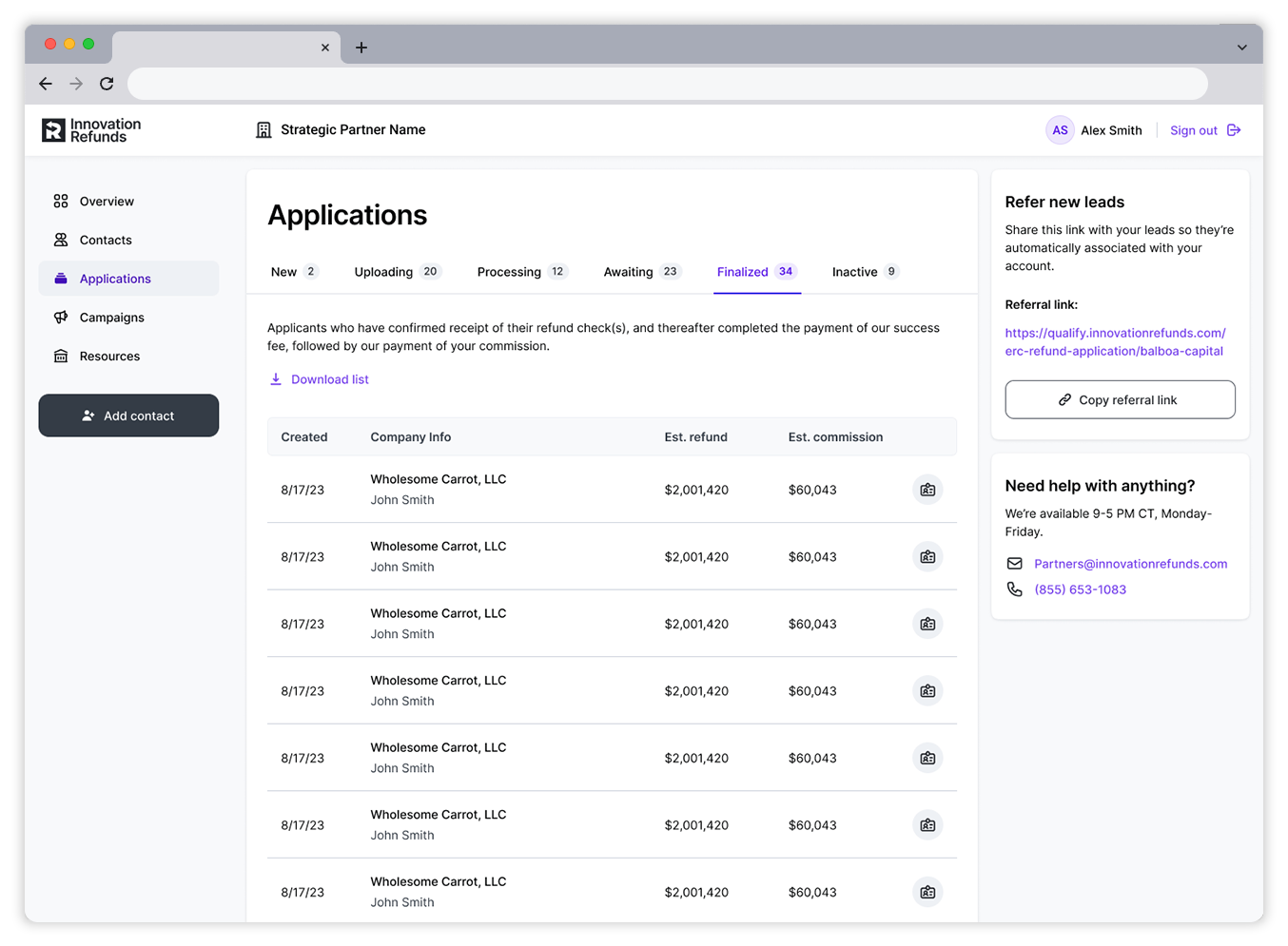
Task: Click the browser address bar
Action: (666, 84)
